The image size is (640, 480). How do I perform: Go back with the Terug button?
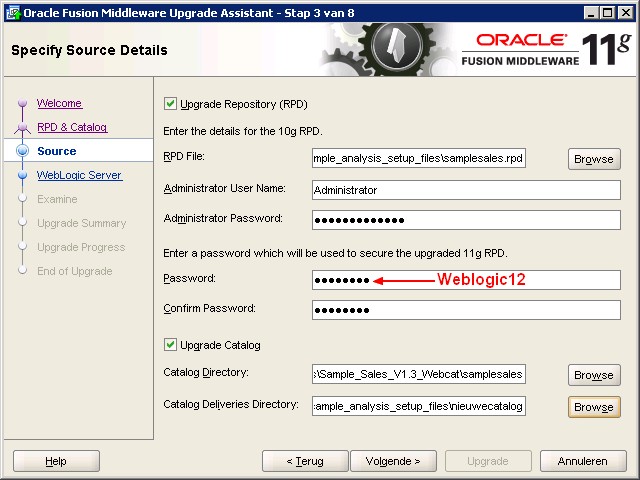(305, 461)
